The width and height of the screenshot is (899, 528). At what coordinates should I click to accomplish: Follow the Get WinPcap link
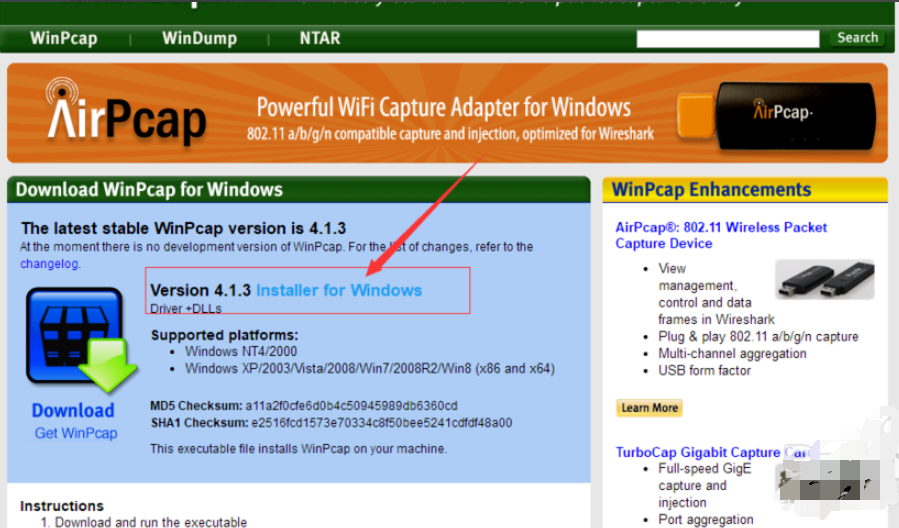coord(76,433)
